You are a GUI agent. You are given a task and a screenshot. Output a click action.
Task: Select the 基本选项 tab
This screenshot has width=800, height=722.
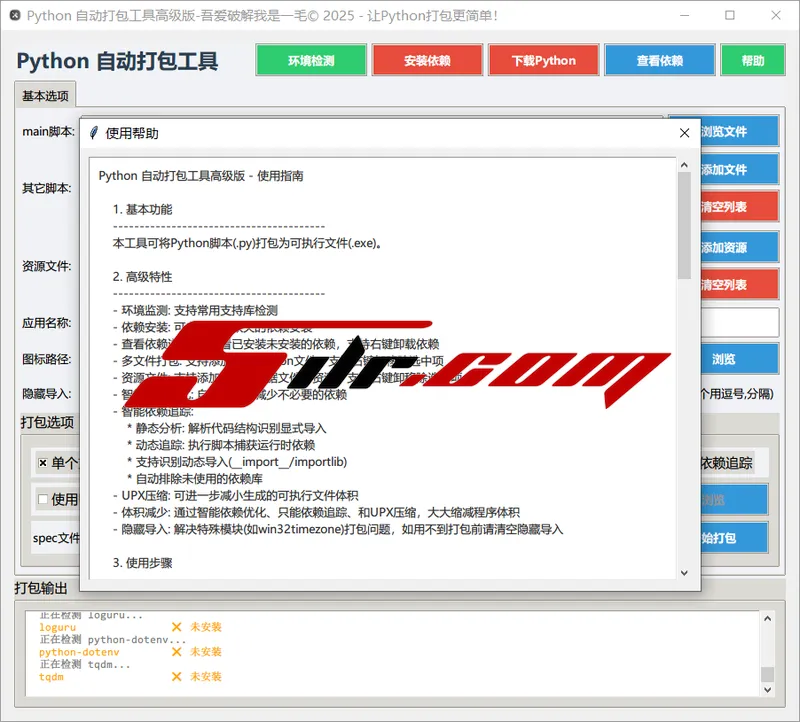(x=45, y=95)
